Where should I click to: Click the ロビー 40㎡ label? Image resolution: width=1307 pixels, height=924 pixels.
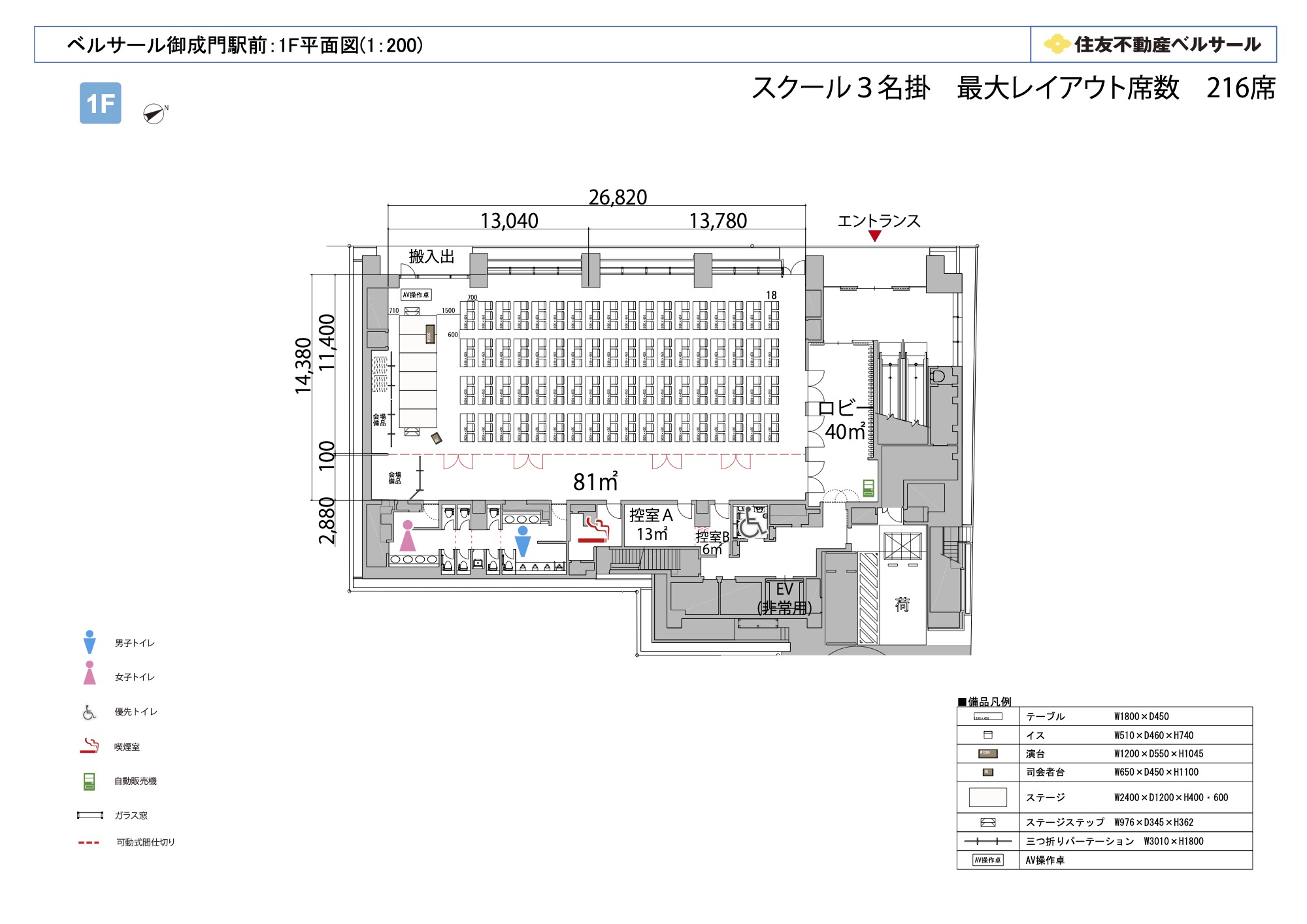845,420
